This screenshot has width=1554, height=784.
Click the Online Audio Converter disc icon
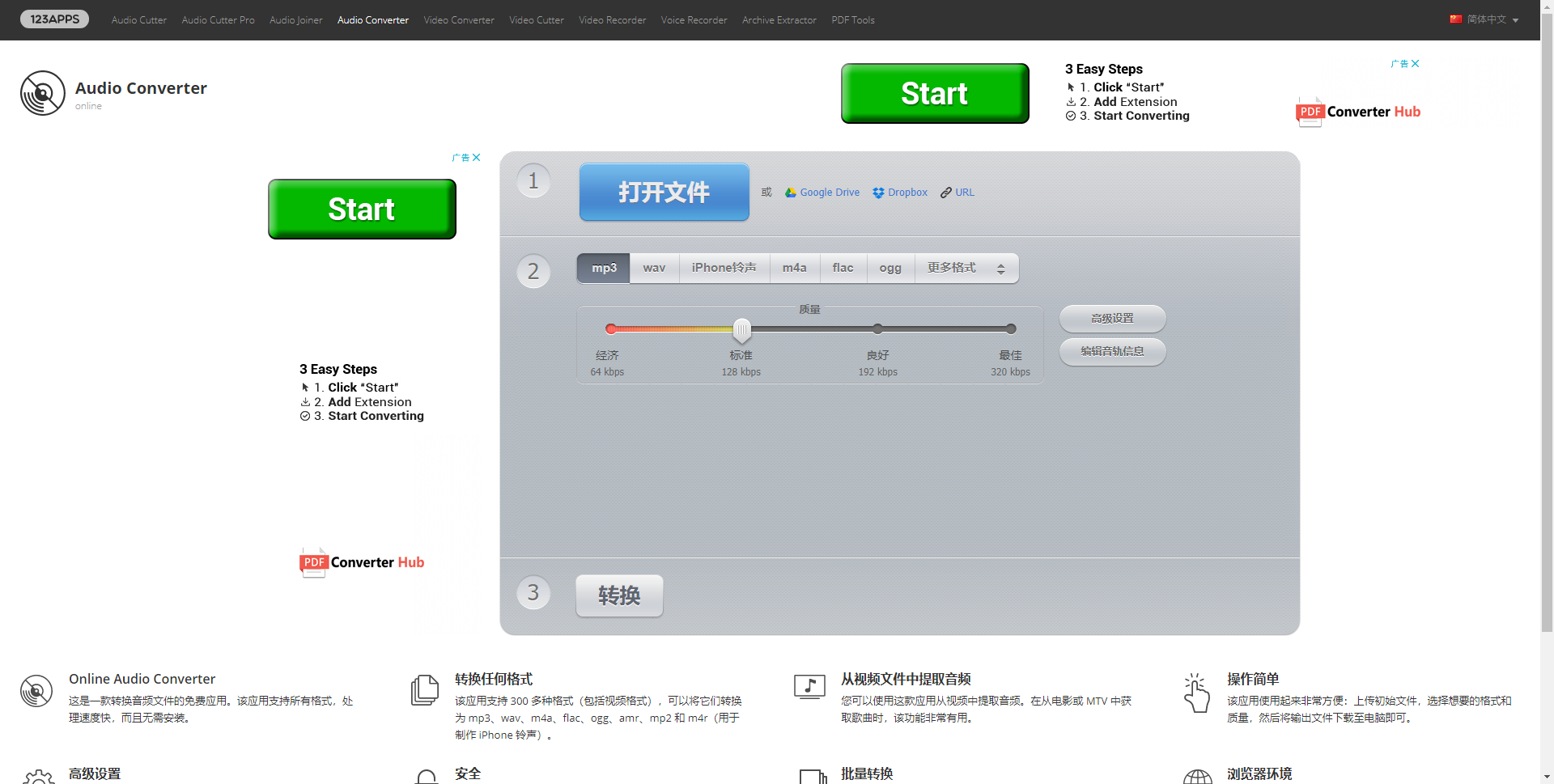click(x=36, y=691)
